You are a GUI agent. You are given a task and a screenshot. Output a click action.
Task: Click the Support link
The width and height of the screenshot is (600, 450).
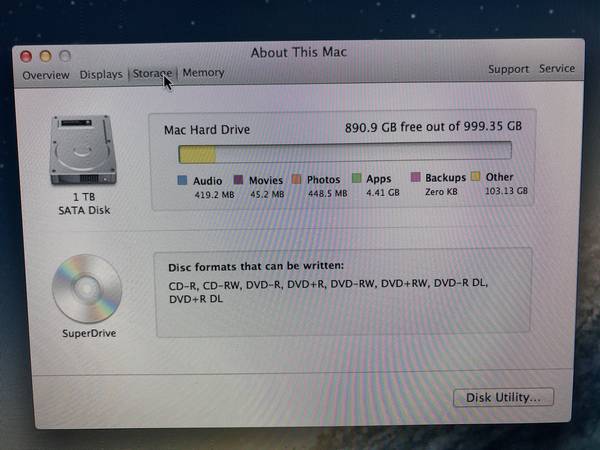click(508, 70)
